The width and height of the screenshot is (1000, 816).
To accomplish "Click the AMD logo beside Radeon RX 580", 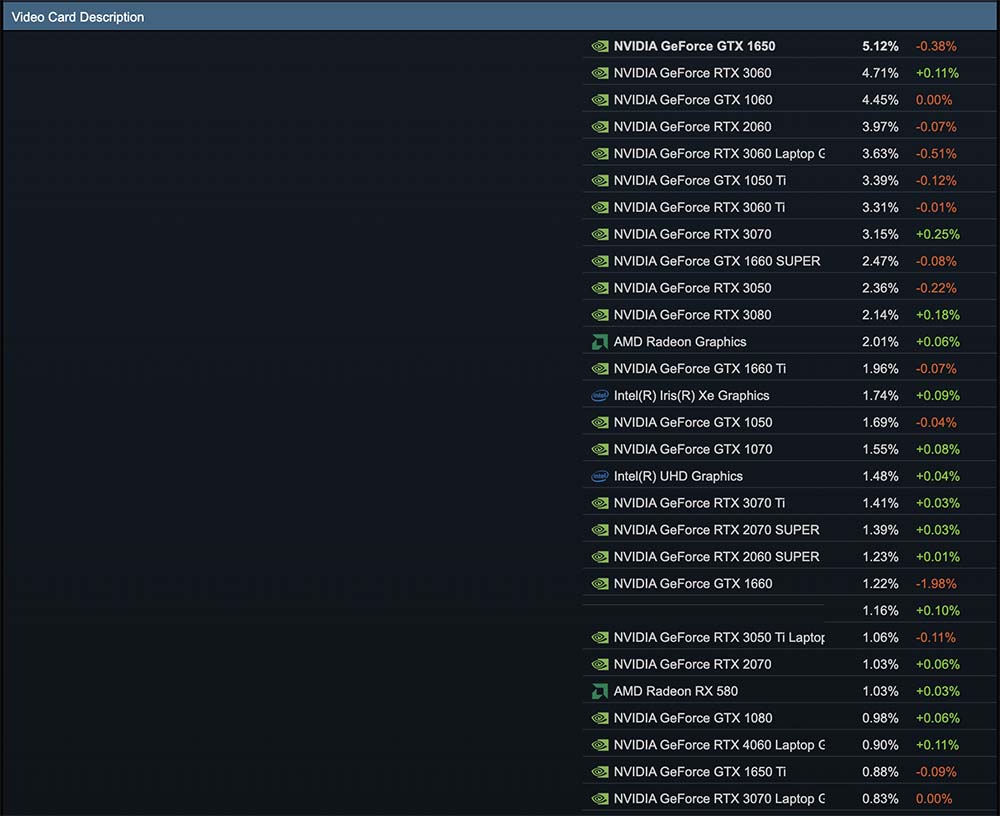I will [600, 692].
